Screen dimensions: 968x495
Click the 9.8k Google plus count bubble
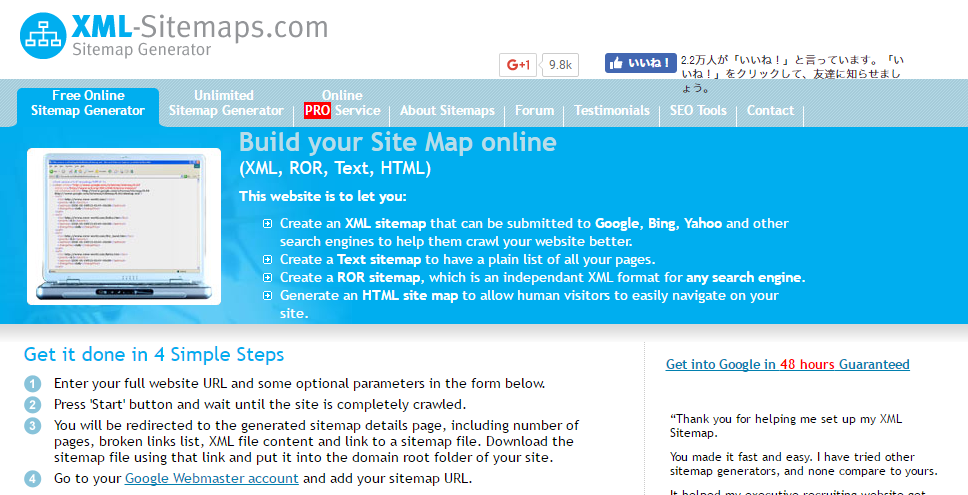point(560,65)
